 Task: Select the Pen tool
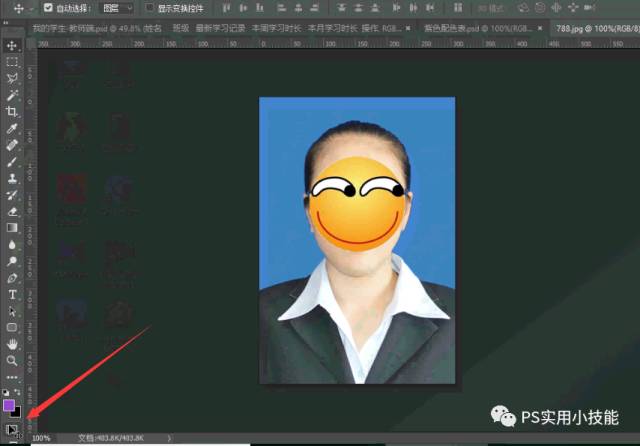tap(11, 278)
